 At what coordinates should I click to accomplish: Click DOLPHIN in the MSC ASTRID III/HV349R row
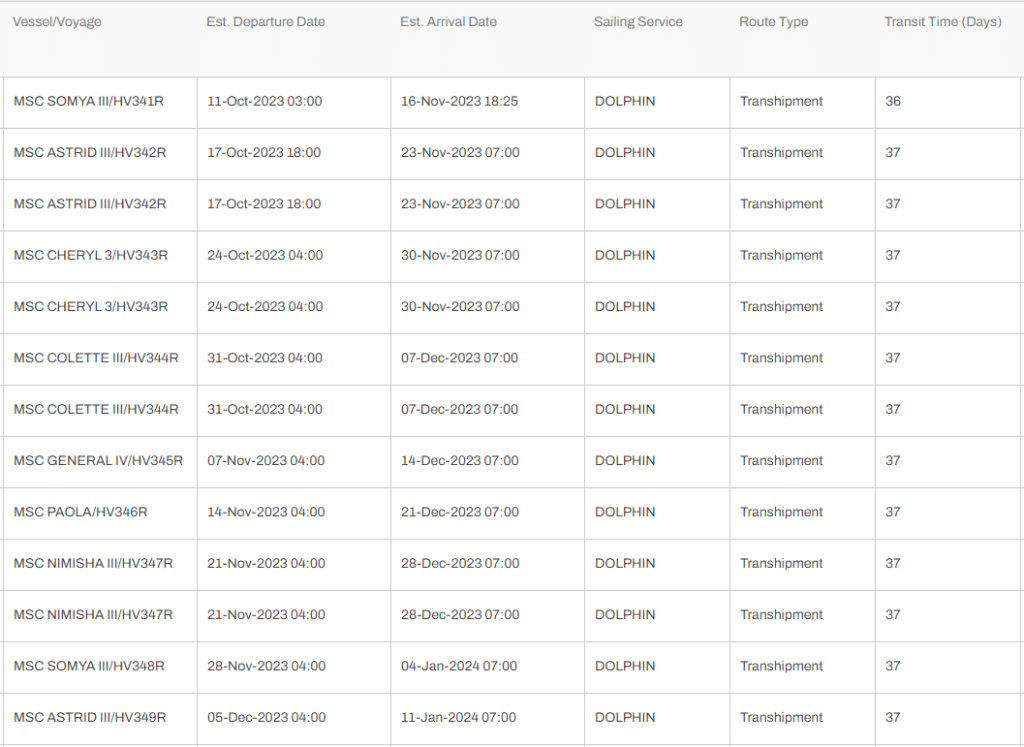(x=625, y=718)
